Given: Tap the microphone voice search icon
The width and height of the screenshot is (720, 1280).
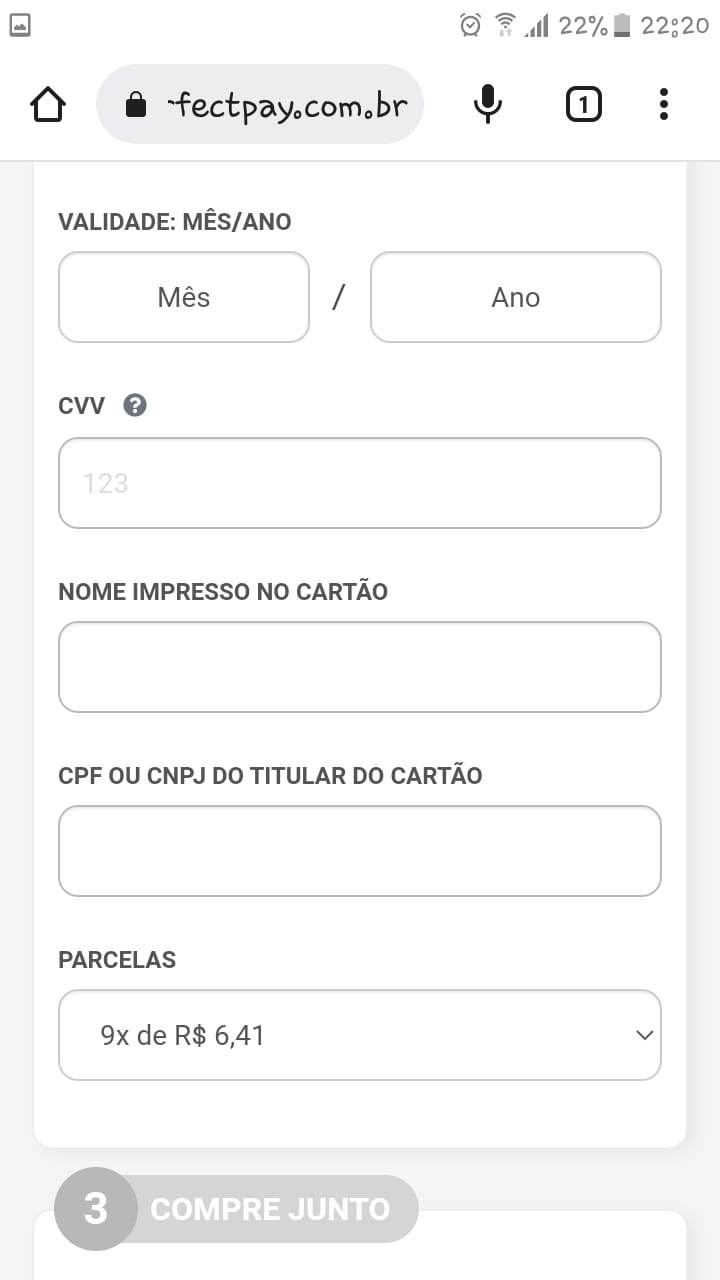Looking at the screenshot, I should 487,104.
